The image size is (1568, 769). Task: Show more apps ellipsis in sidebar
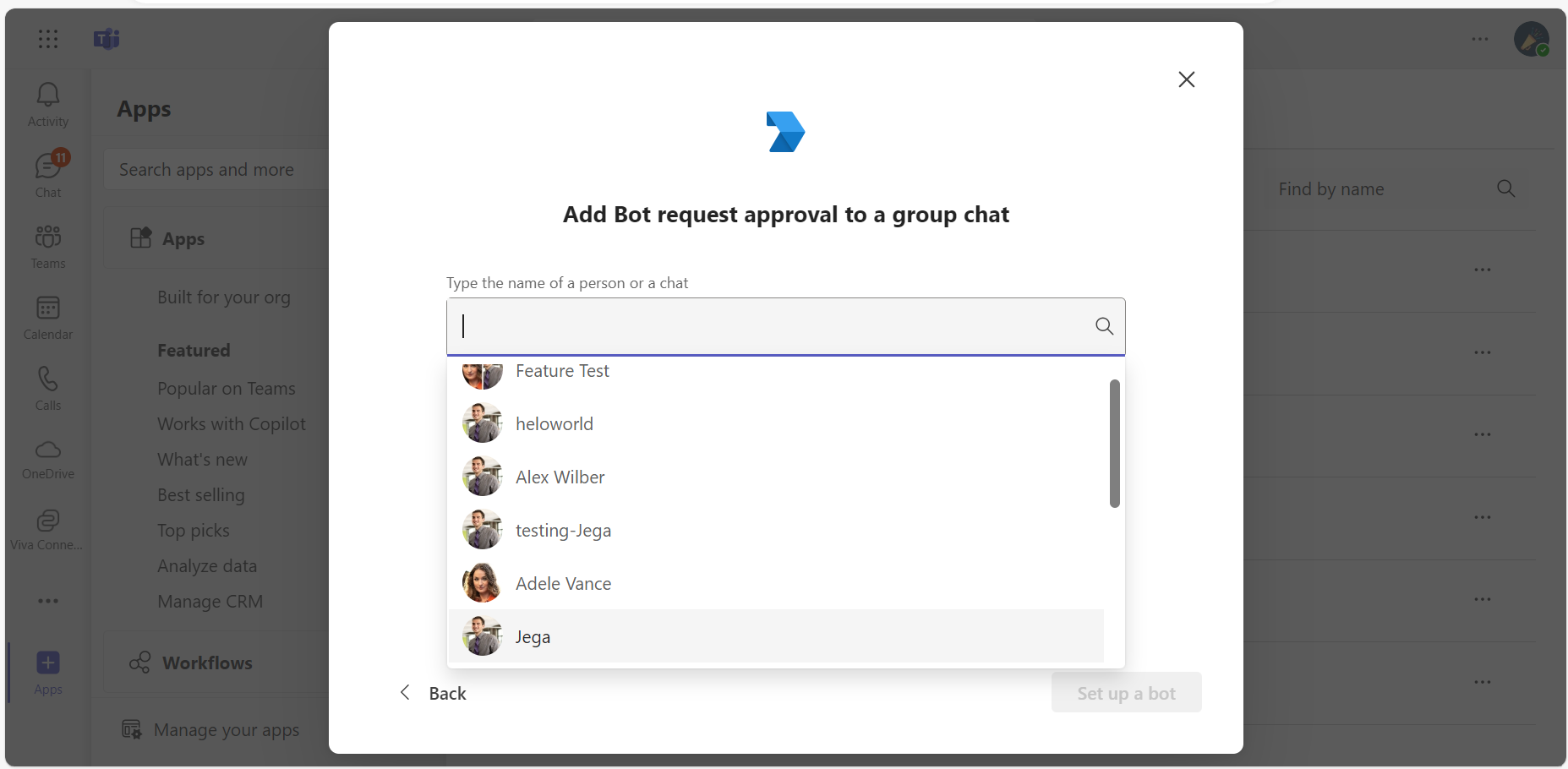[48, 601]
